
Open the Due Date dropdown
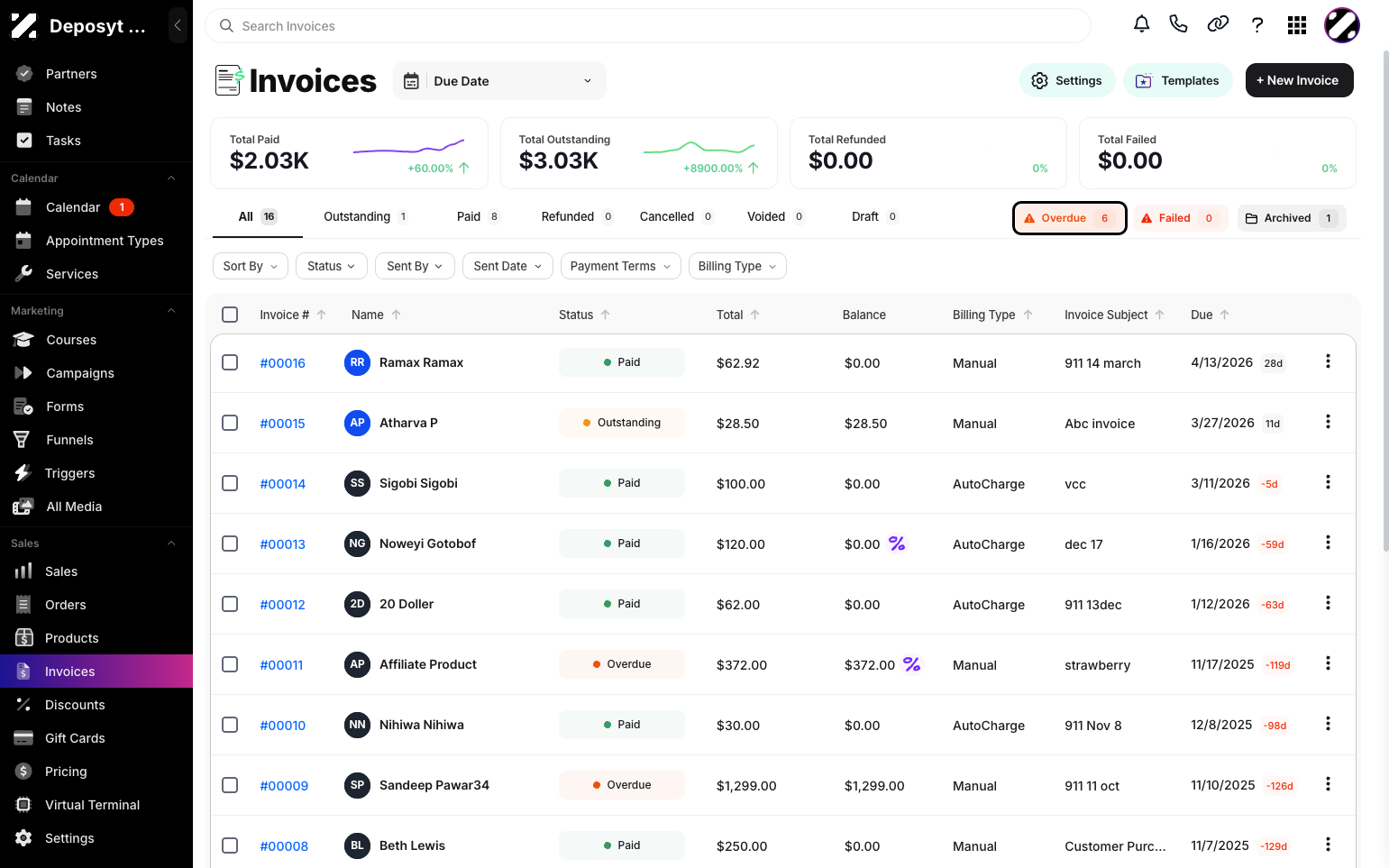499,81
